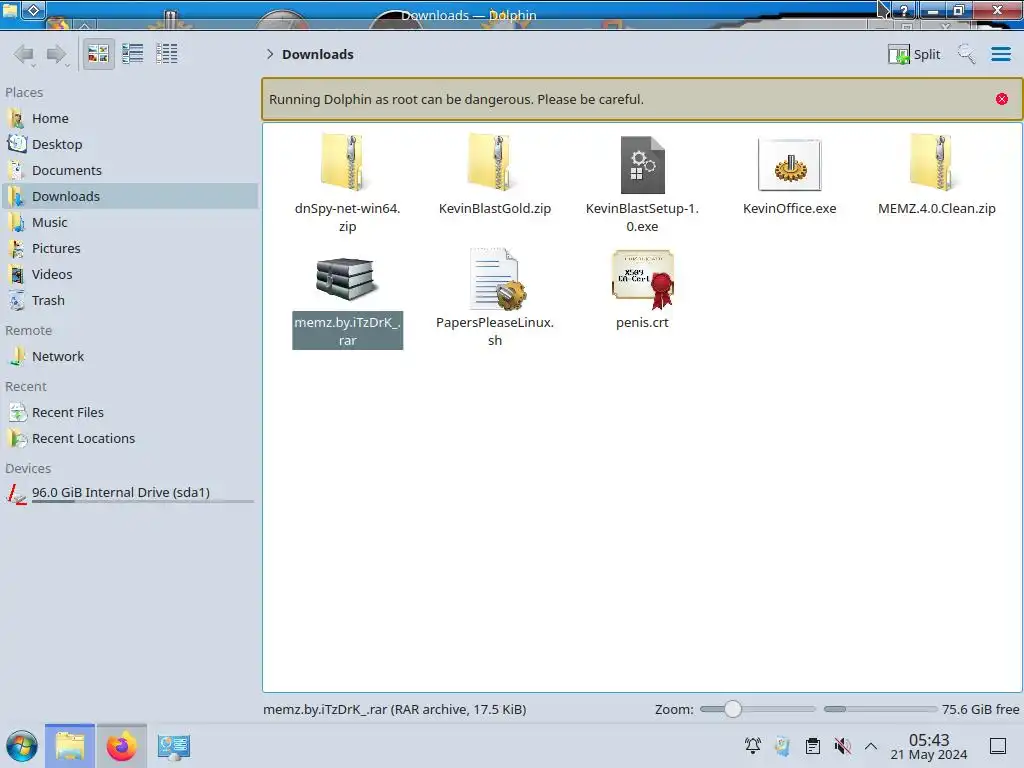Screen dimensions: 1024x768
Task: Open Recent Locations entry
Action: coord(129,439)
